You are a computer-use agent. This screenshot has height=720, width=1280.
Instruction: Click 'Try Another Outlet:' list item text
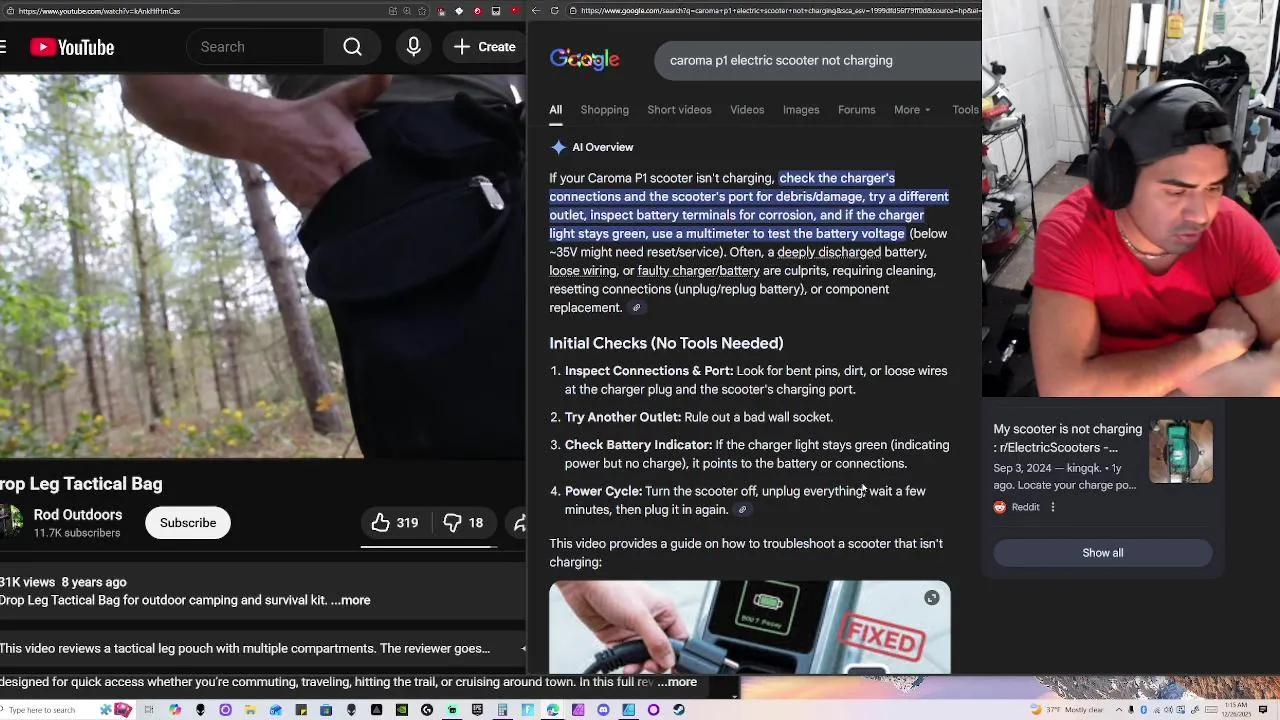[x=623, y=417]
